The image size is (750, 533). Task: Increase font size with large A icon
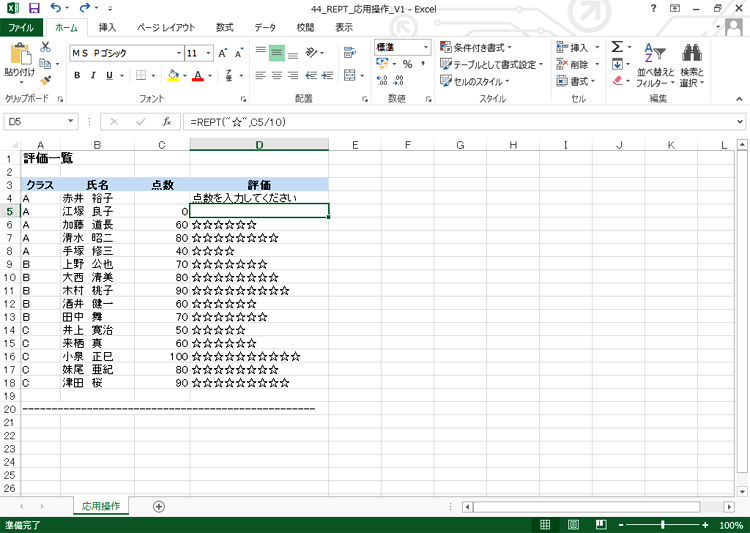[222, 53]
